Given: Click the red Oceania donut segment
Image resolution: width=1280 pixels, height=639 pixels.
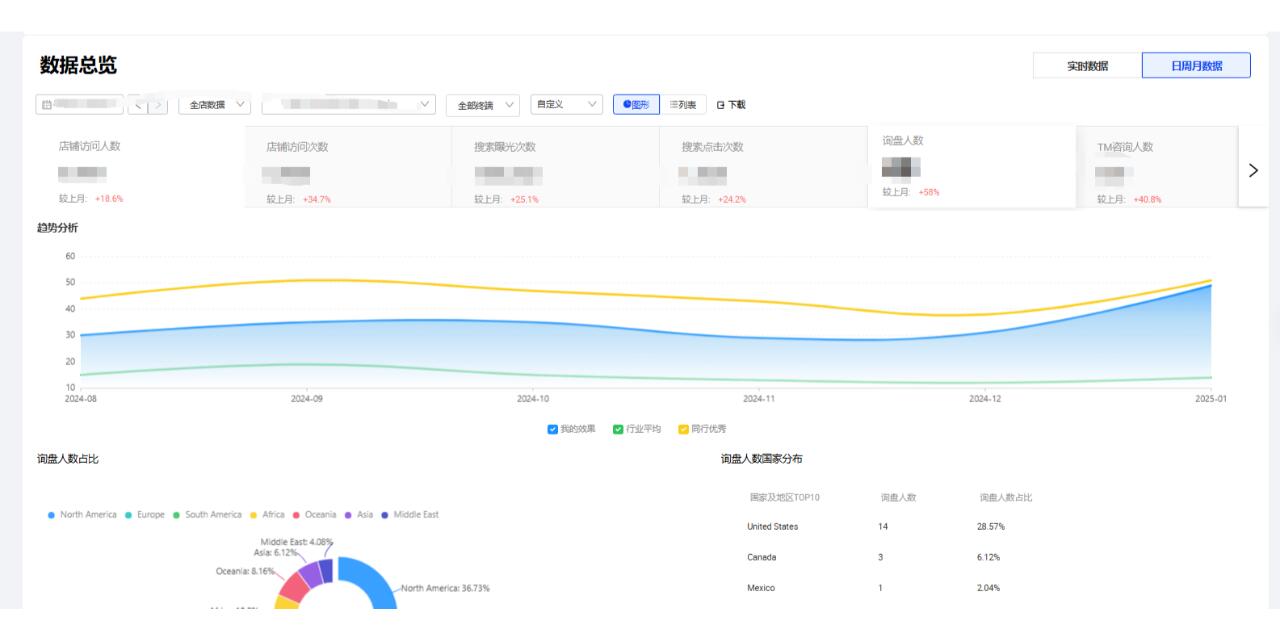Looking at the screenshot, I should tap(292, 587).
